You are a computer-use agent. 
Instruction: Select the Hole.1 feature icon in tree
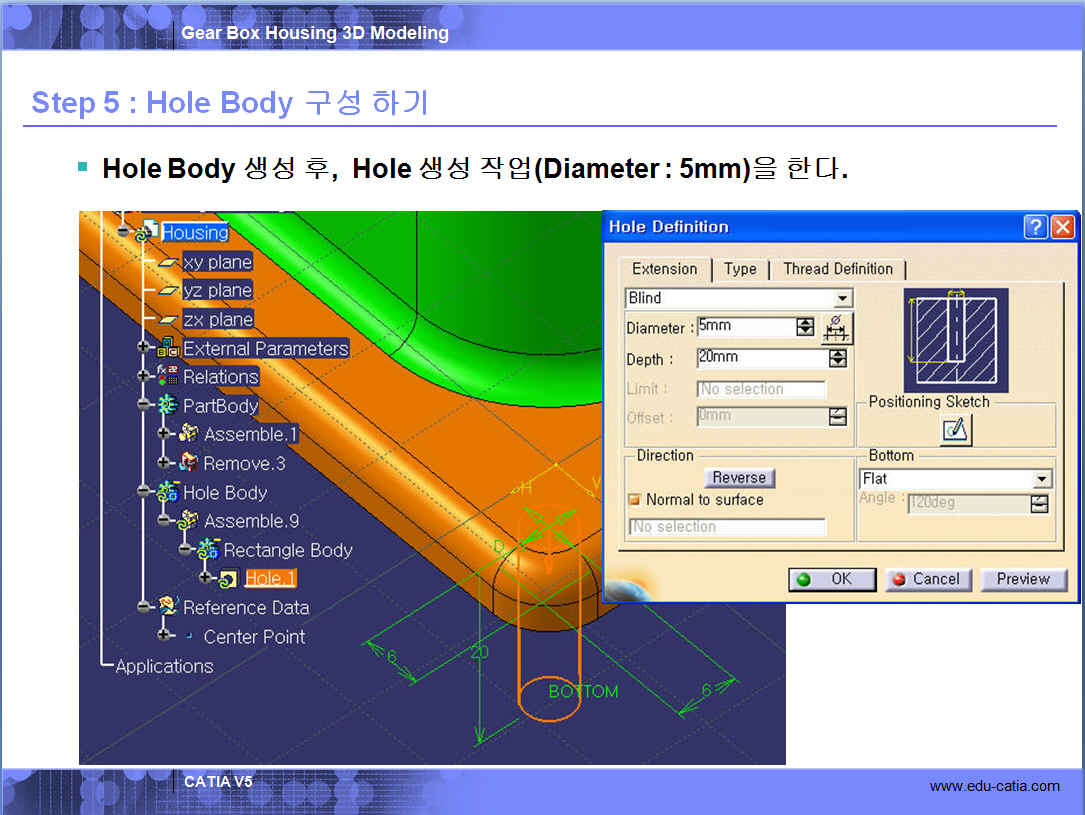[228, 579]
